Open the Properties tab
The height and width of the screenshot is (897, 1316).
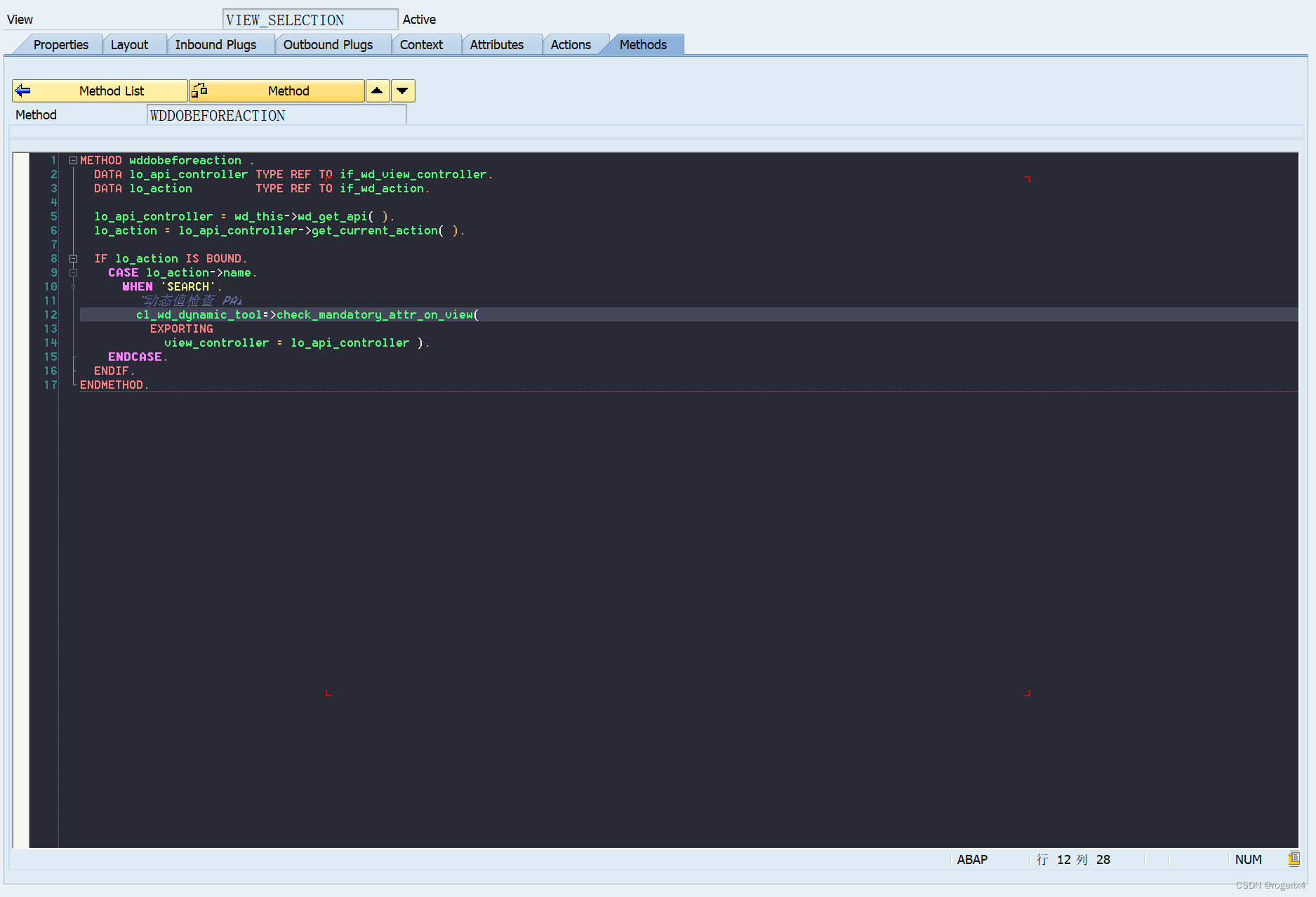pyautogui.click(x=60, y=45)
